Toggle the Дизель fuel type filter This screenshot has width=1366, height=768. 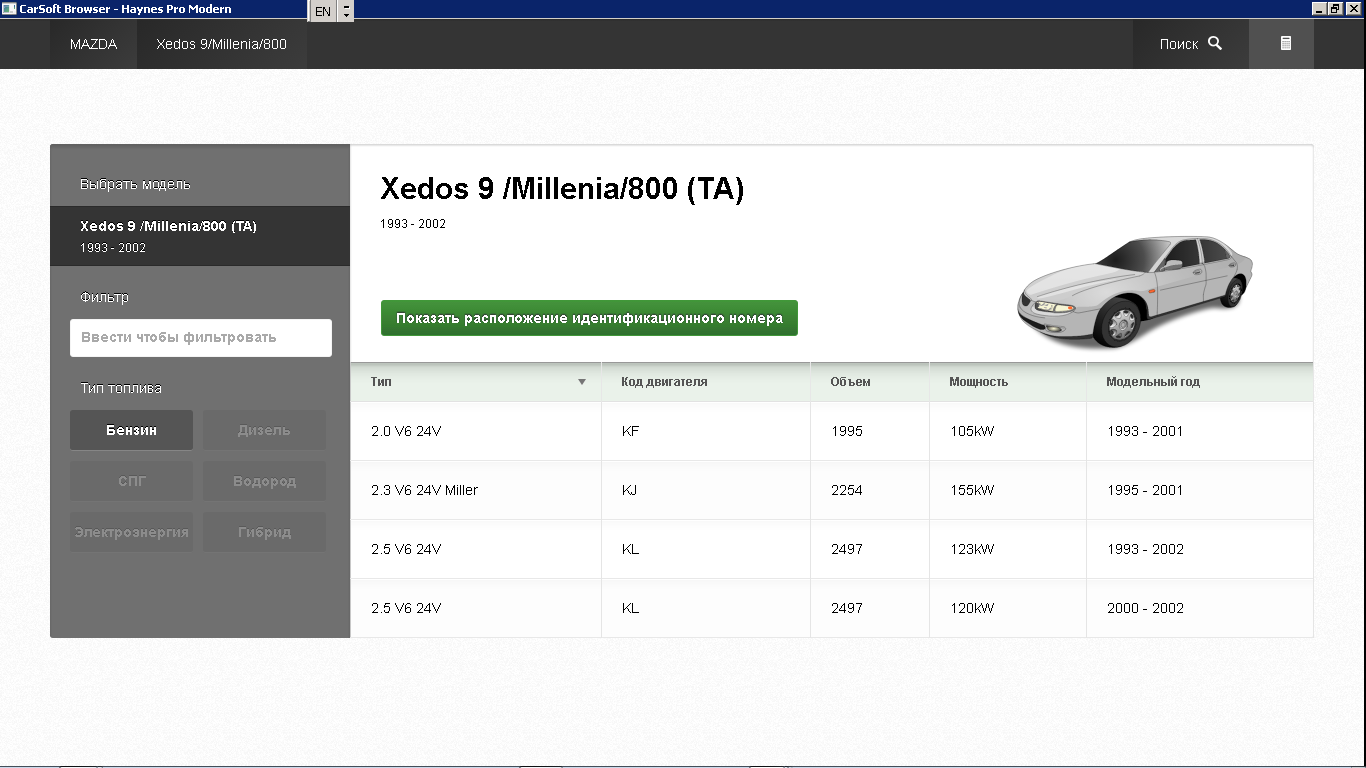(x=264, y=430)
